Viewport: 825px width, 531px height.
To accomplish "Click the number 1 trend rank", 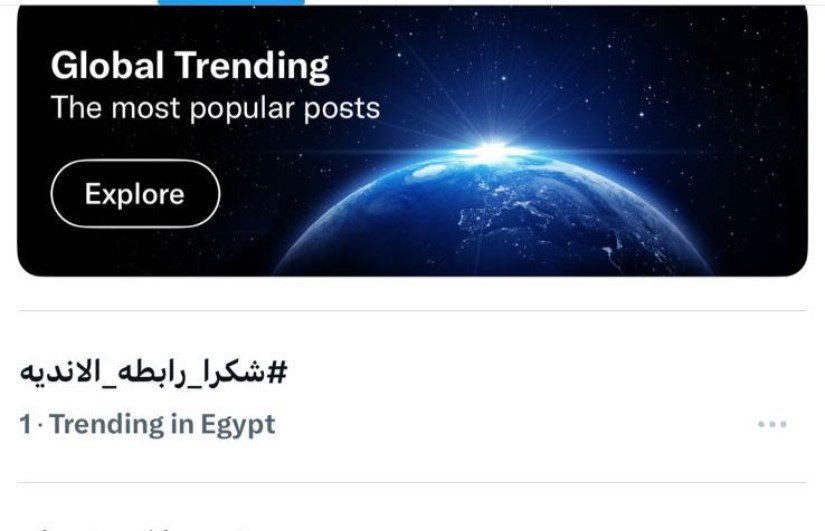I will click(x=24, y=425).
